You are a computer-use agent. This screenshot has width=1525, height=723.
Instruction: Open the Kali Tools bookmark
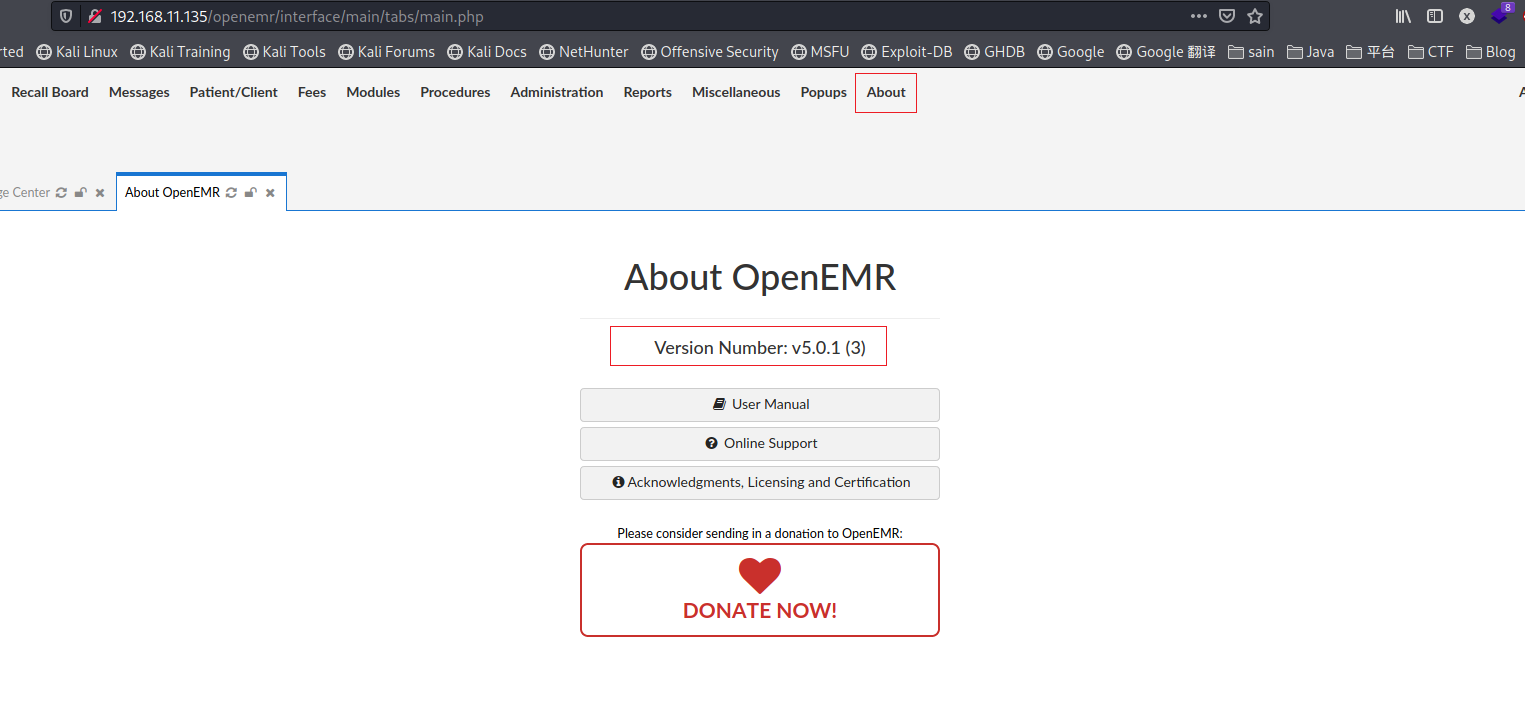[284, 52]
